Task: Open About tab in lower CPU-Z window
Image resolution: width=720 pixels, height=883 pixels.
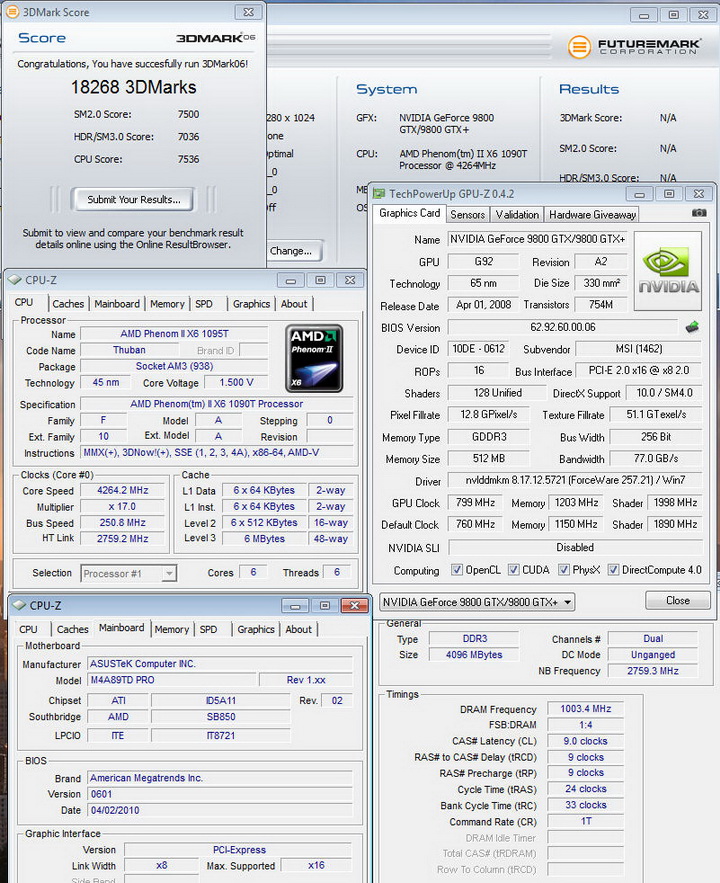Action: point(298,630)
